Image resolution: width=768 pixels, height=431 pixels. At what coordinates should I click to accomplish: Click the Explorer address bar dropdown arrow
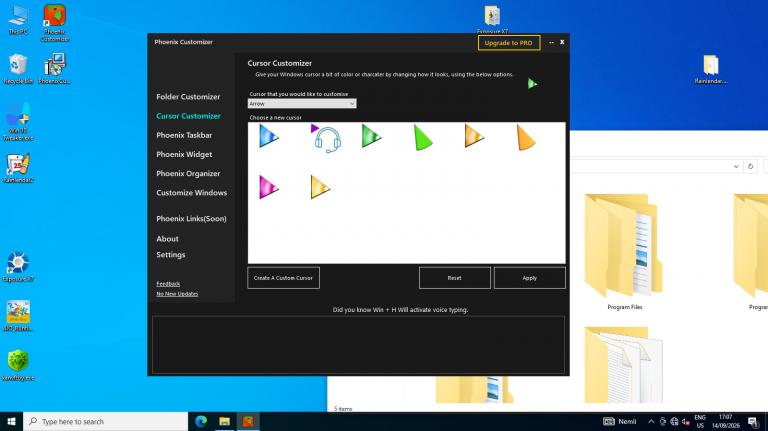point(736,167)
